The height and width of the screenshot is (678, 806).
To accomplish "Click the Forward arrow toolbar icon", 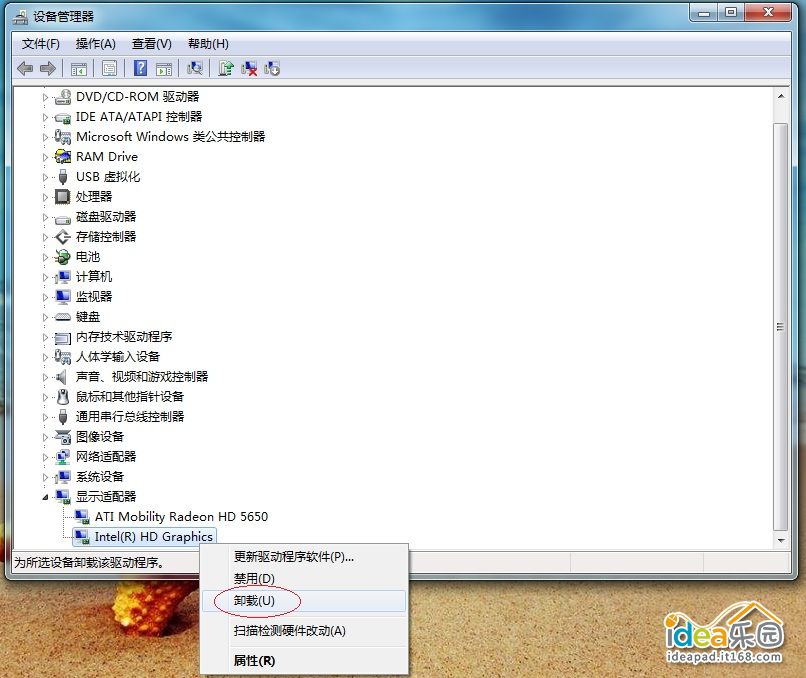I will tap(48, 68).
